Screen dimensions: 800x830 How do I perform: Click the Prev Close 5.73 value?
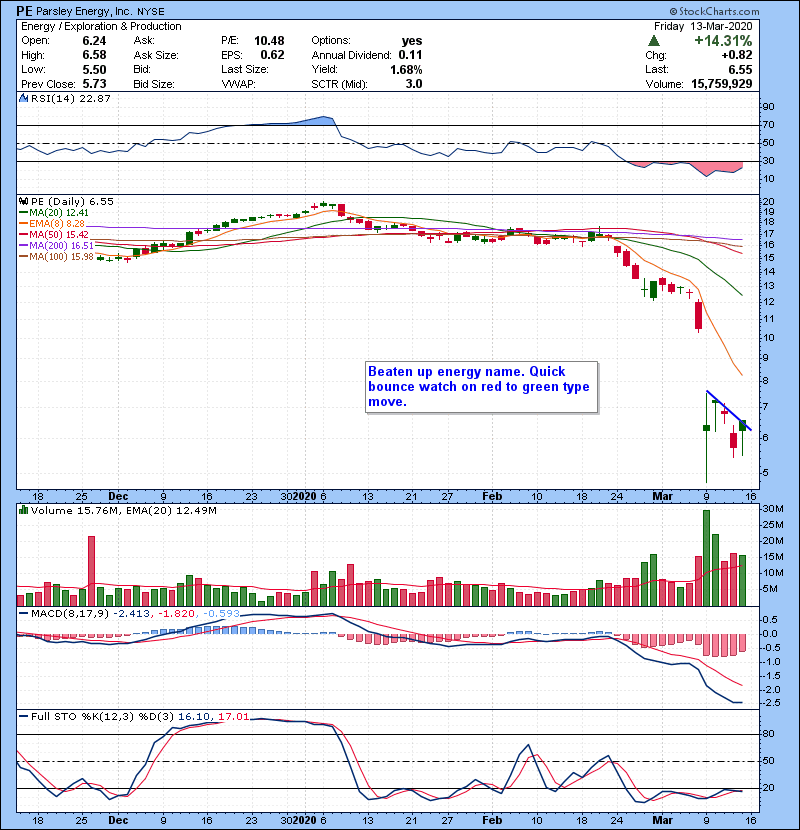pyautogui.click(x=94, y=84)
